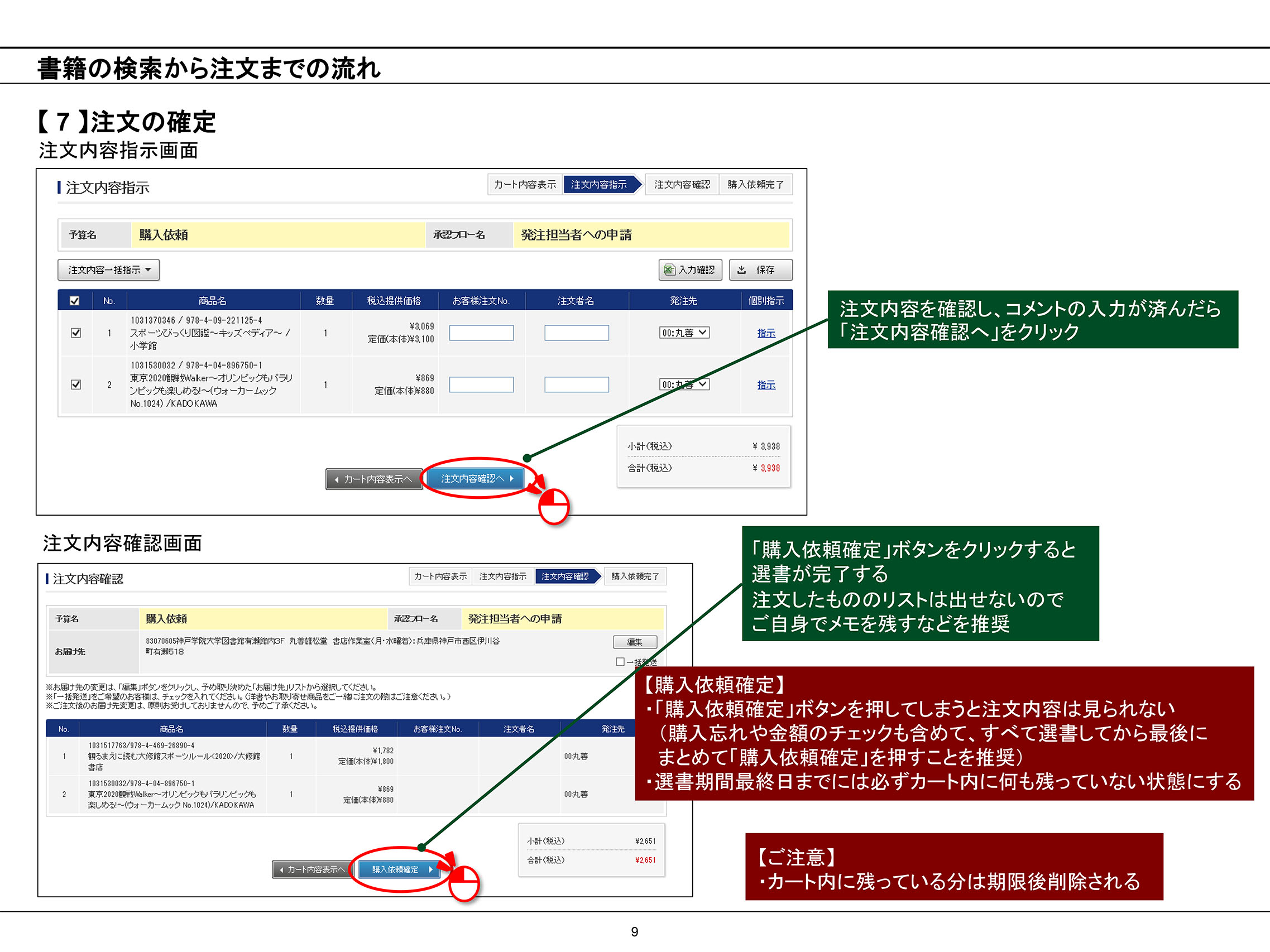This screenshot has height=952, width=1270.
Task: Click the 保存 download icon button
Action: click(760, 270)
